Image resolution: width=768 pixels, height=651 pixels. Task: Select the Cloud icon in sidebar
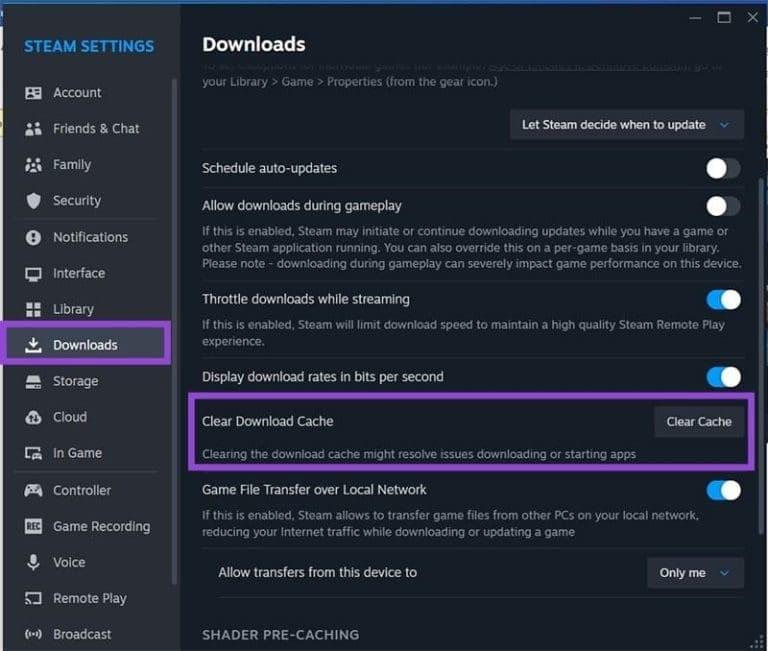pyautogui.click(x=34, y=417)
